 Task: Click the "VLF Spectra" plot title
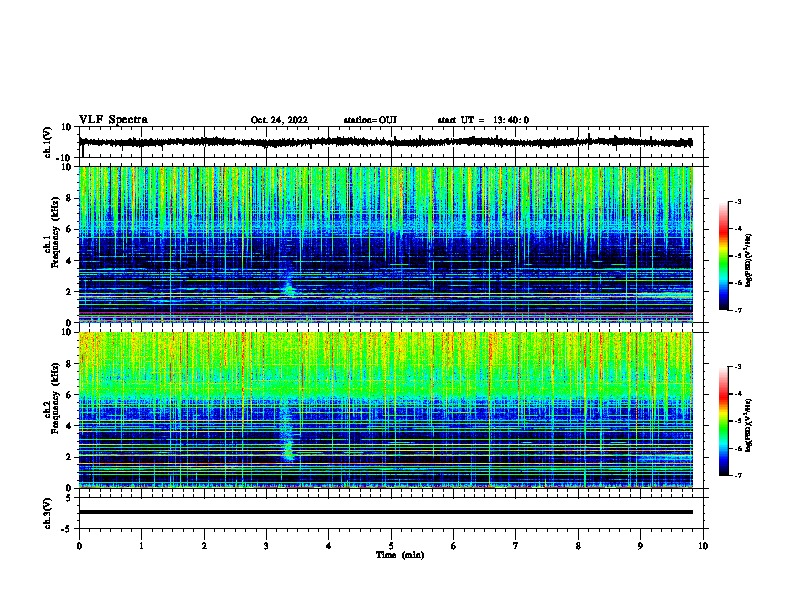(113, 120)
